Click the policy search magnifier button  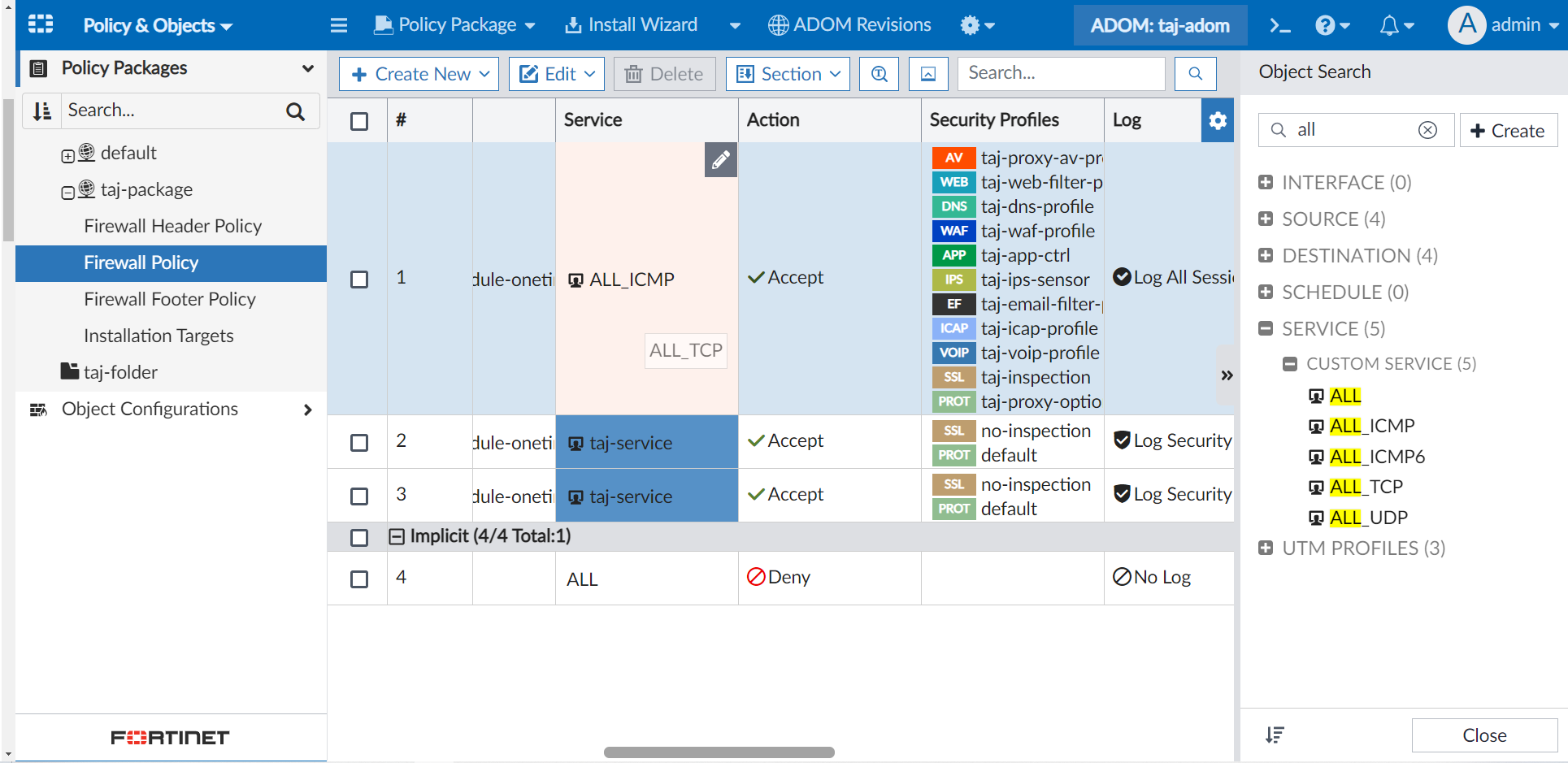(x=1195, y=74)
